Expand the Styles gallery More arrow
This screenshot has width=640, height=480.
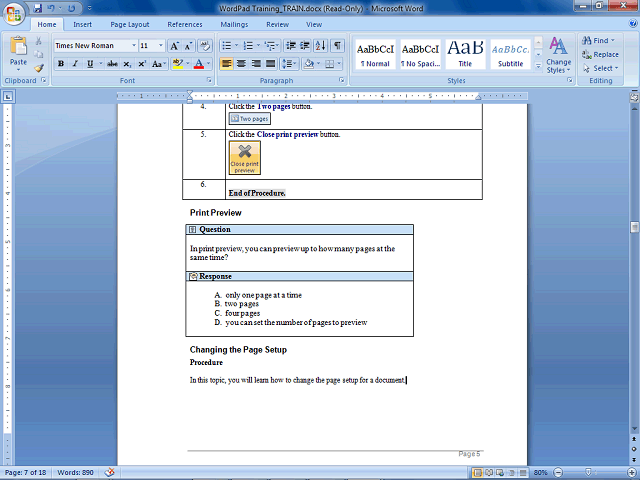538,65
